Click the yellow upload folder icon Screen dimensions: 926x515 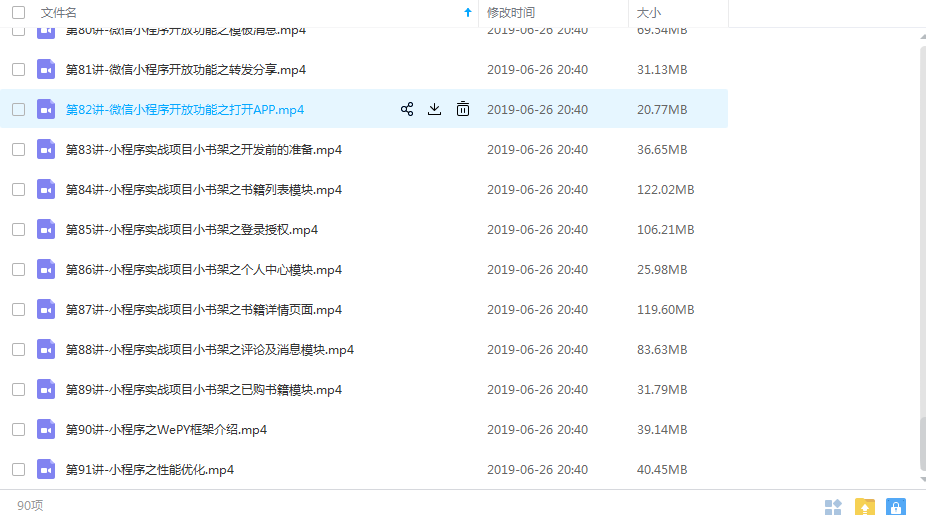(865, 507)
